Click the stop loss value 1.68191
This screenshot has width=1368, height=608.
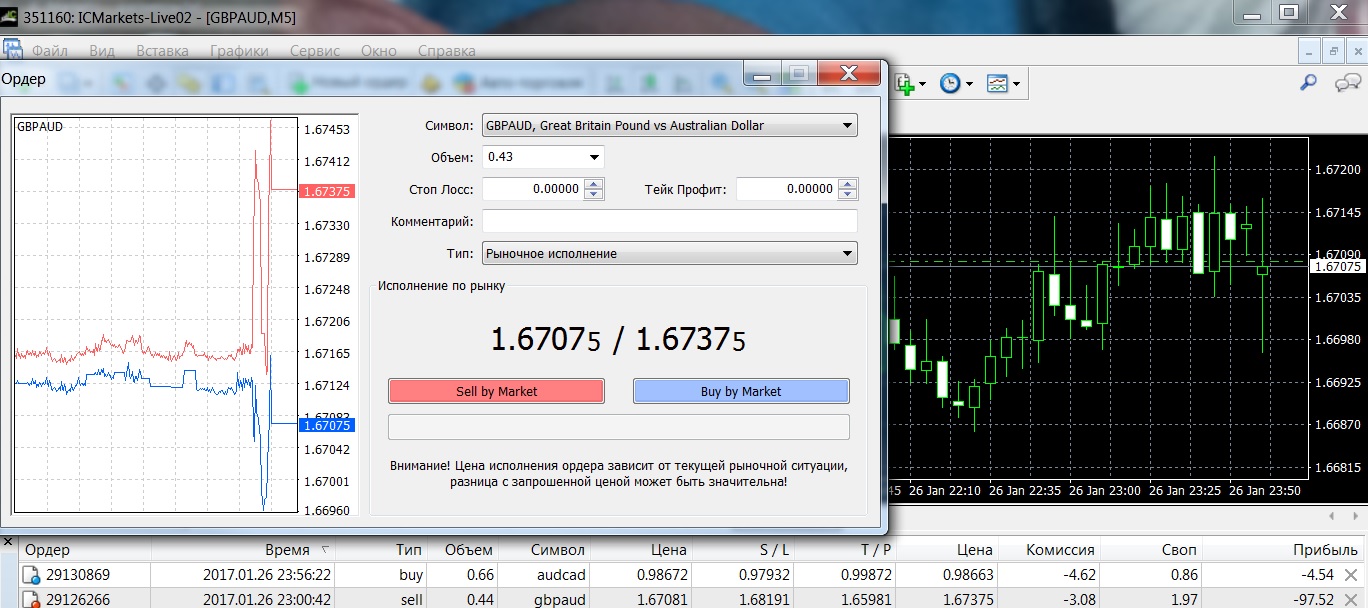click(x=764, y=599)
